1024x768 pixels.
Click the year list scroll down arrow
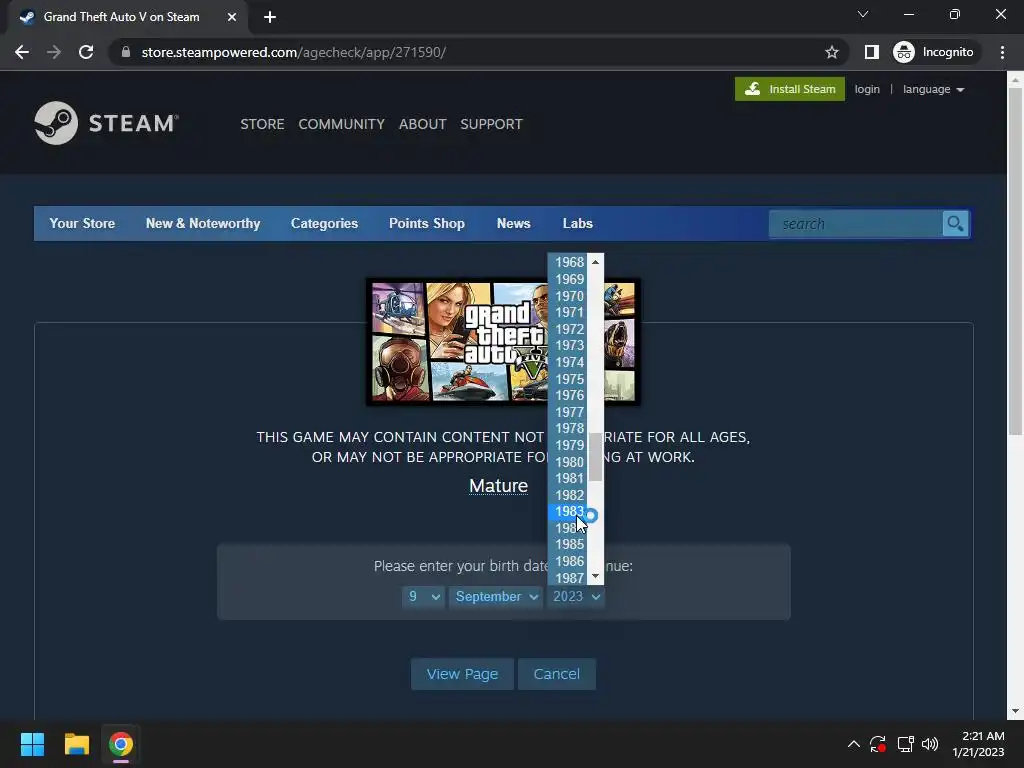[595, 576]
